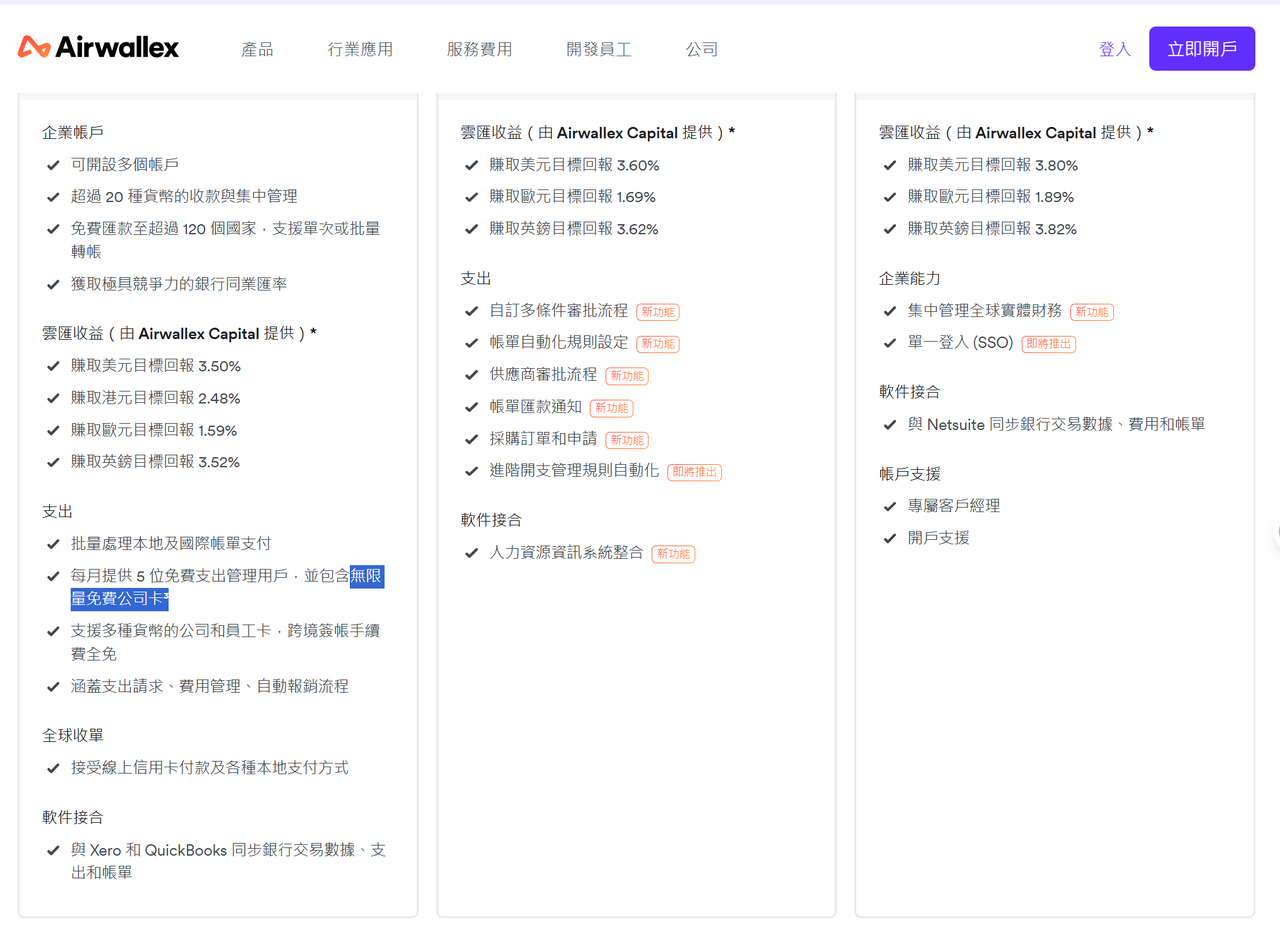Select 開發員工 in the navigation bar
Viewport: 1280px width, 927px height.
[x=598, y=47]
